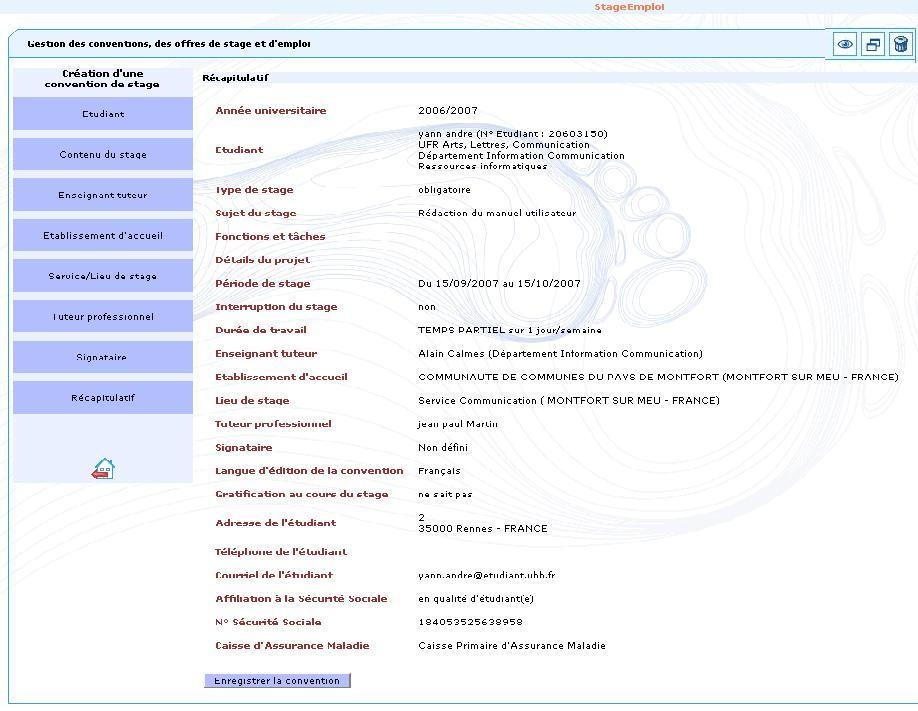This screenshot has height=711, width=918.
Task: Select Enseignant tuteur in the sidebar
Action: pyautogui.click(x=103, y=195)
